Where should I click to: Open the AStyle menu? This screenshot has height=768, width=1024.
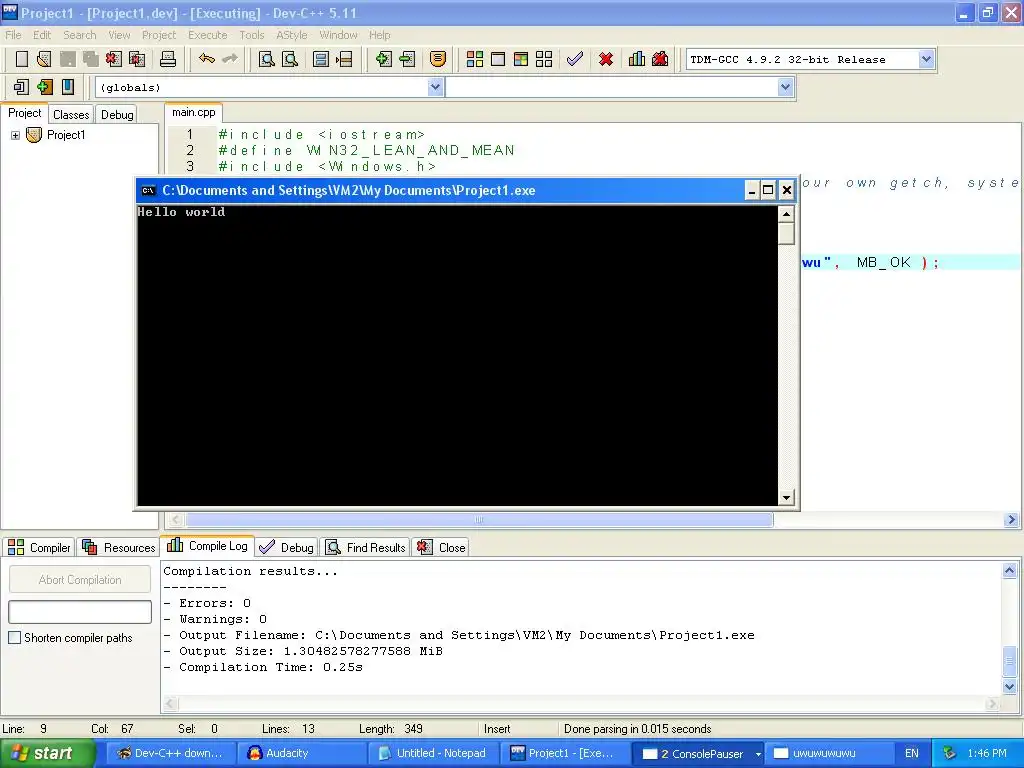[291, 35]
